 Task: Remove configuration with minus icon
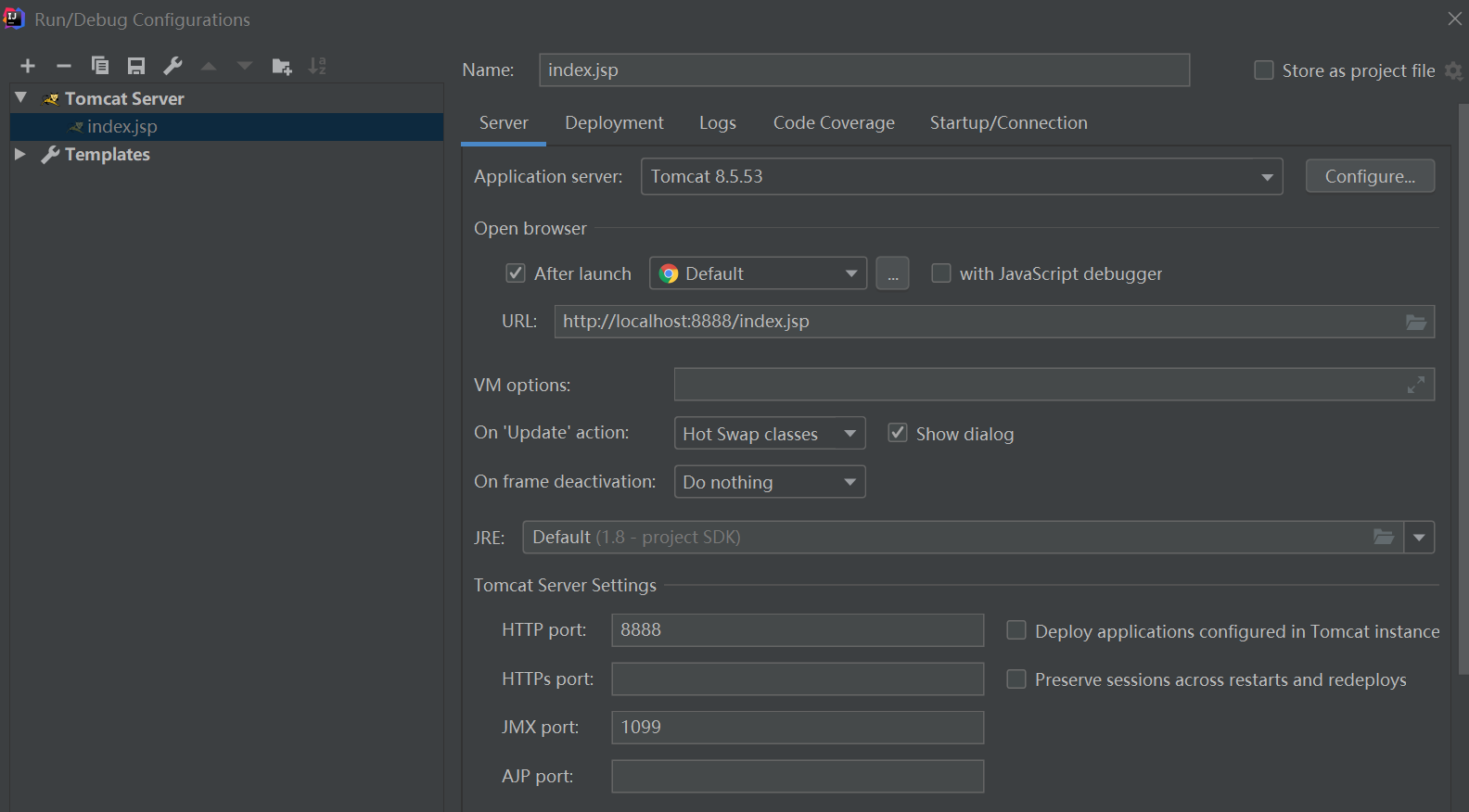pyautogui.click(x=64, y=66)
